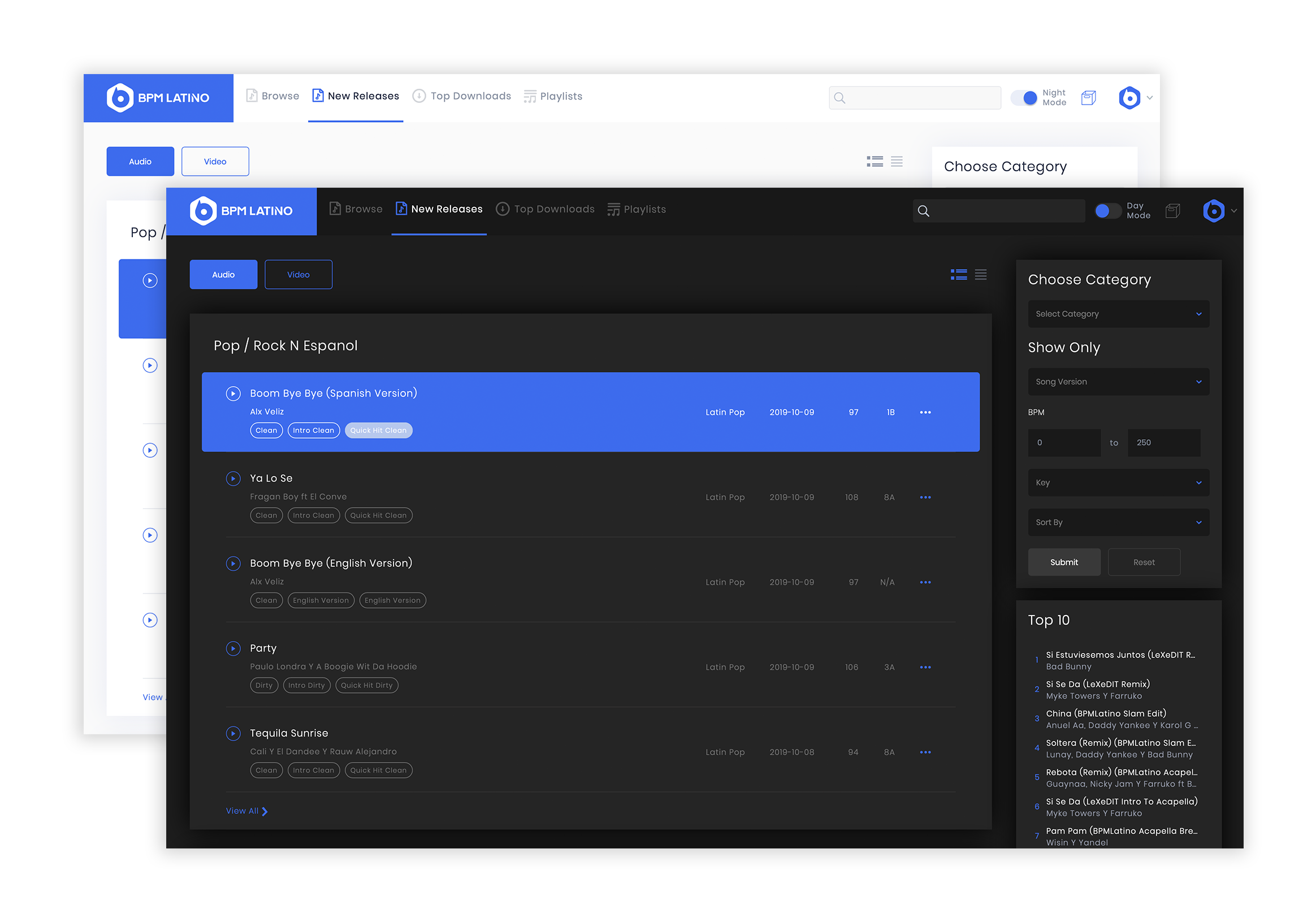The image size is (1316, 918).
Task: Expand the Select Category dropdown
Action: tap(1118, 314)
